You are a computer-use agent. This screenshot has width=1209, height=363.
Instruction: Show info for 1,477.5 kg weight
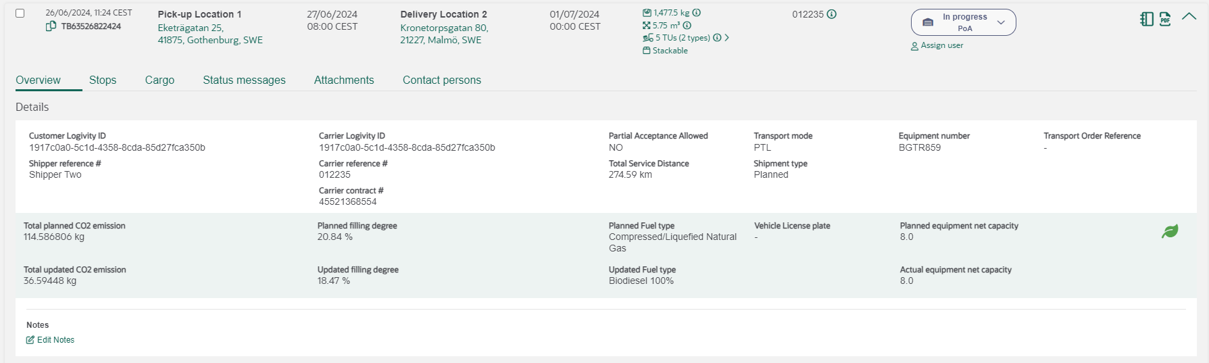pyautogui.click(x=697, y=13)
